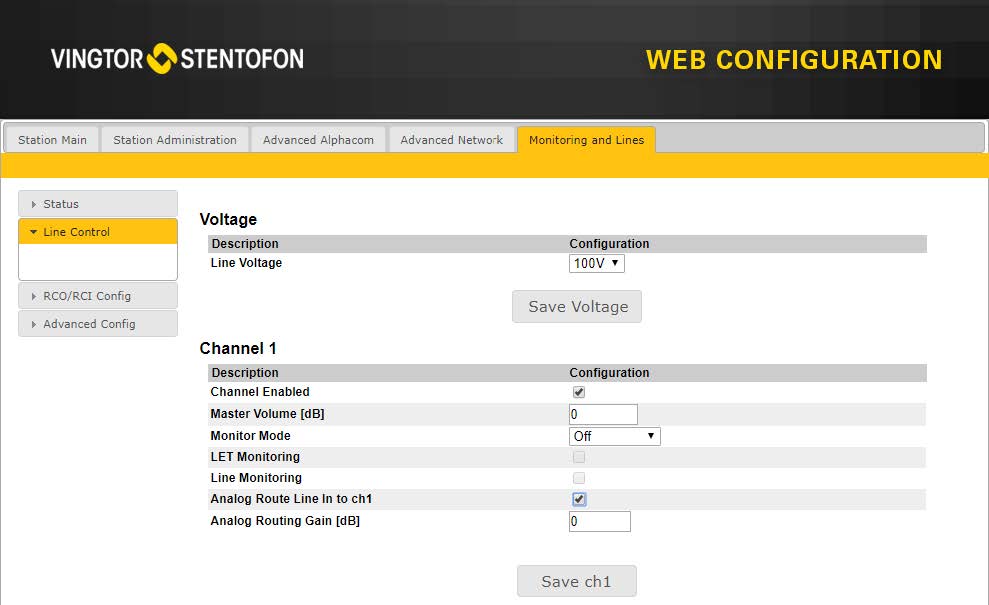Focus the Analog Routing Gain dB field

coord(600,521)
